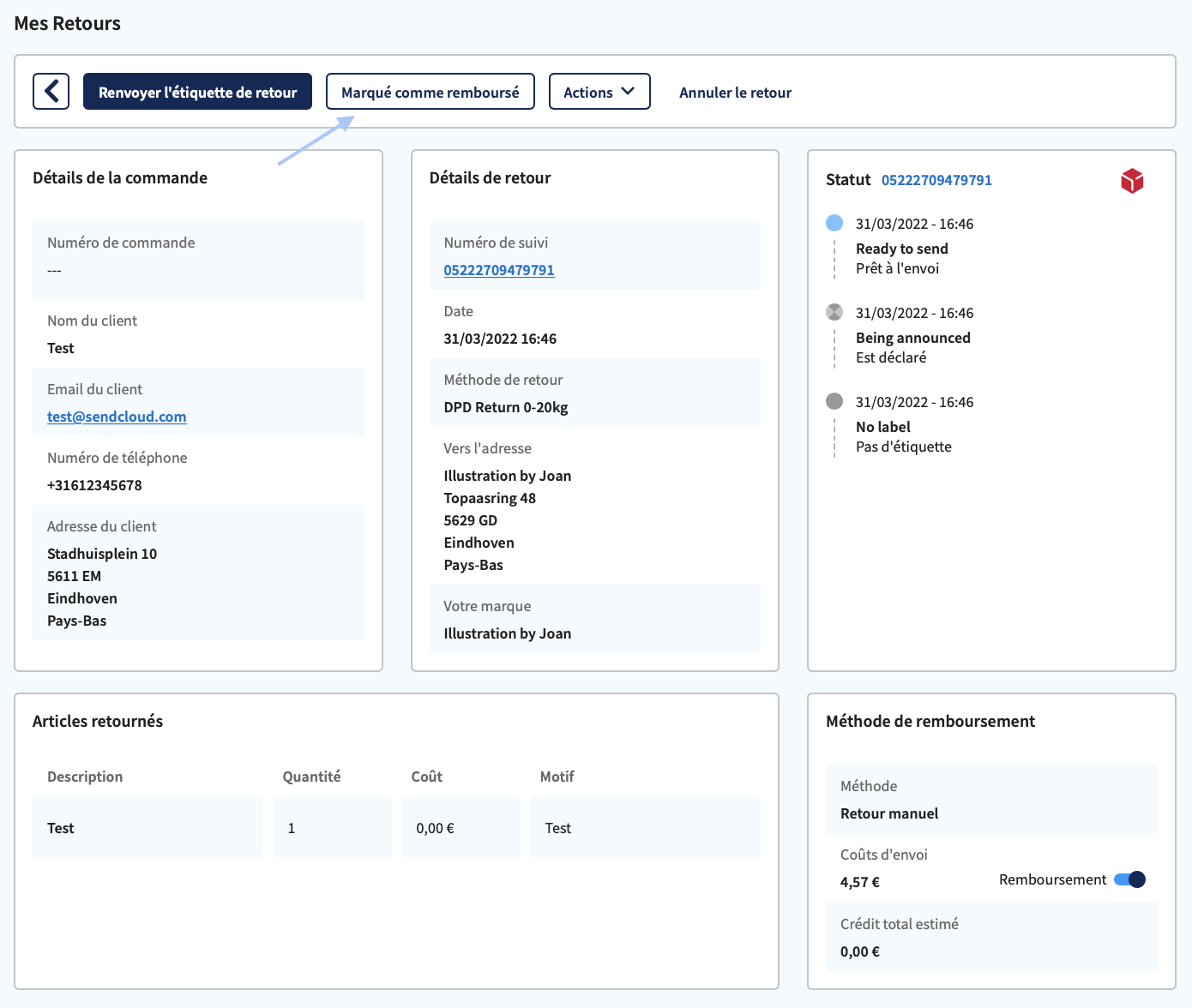Click the grey No label status dot
The width and height of the screenshot is (1192, 1008).
(834, 401)
